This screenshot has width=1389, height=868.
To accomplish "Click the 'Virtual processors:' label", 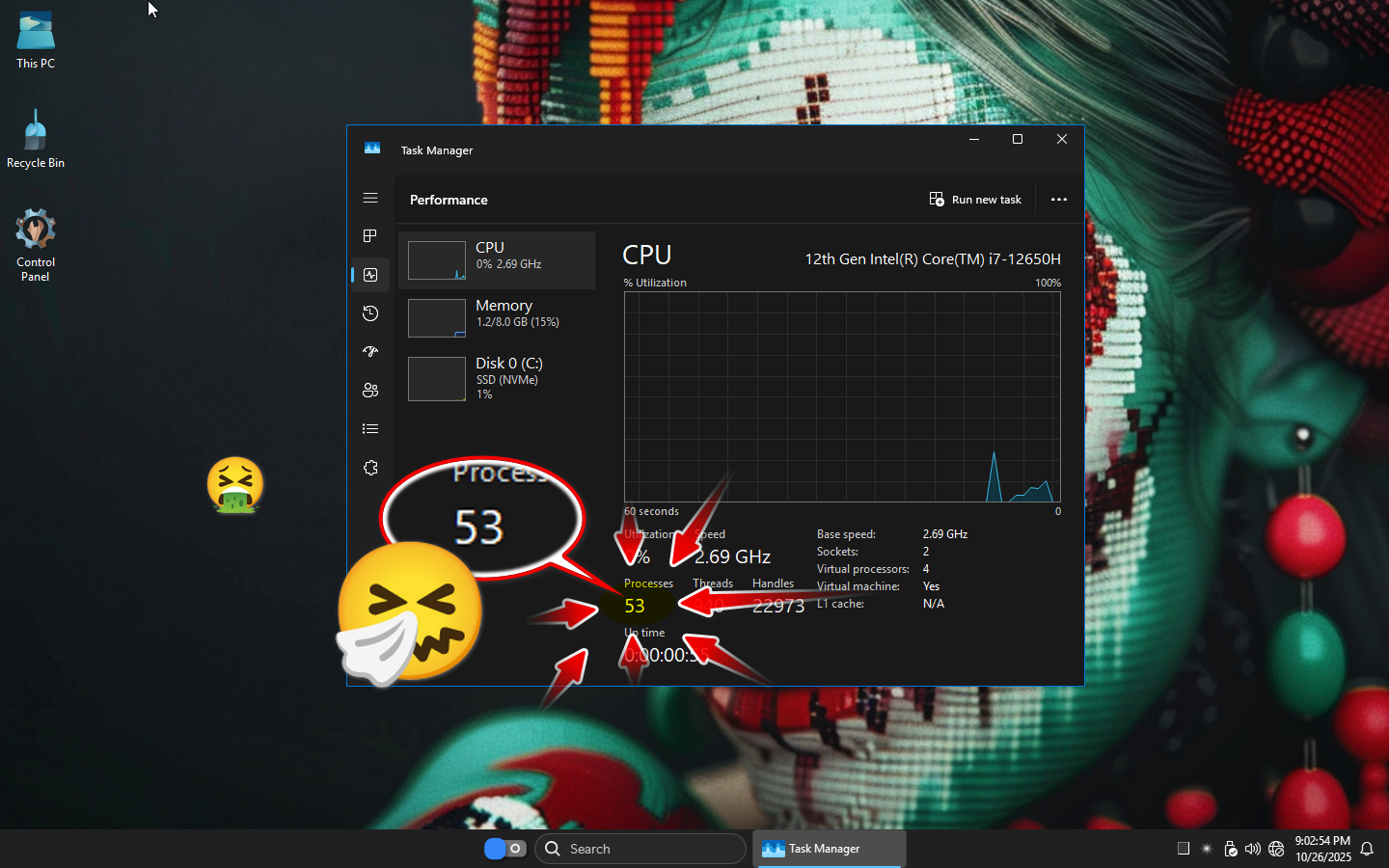I will coord(863,569).
